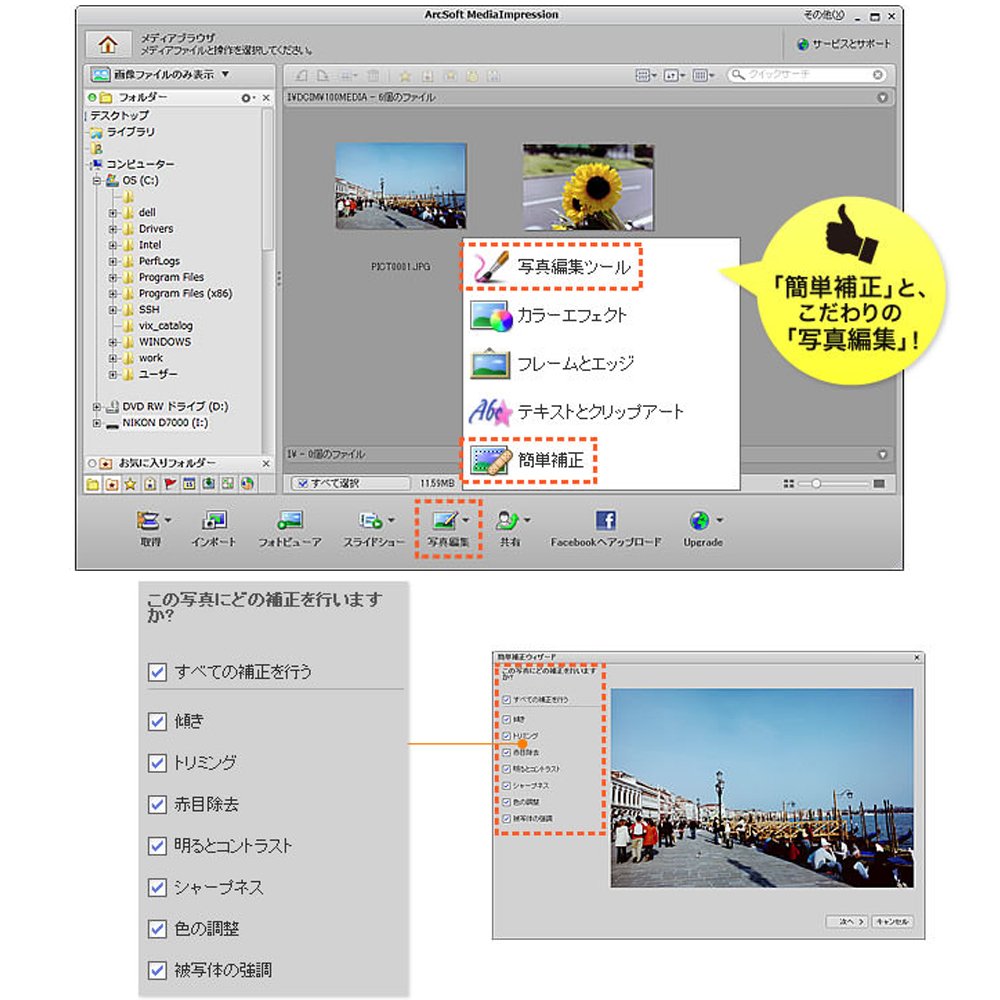
Task: Open the 共有 share tool
Action: tap(508, 521)
